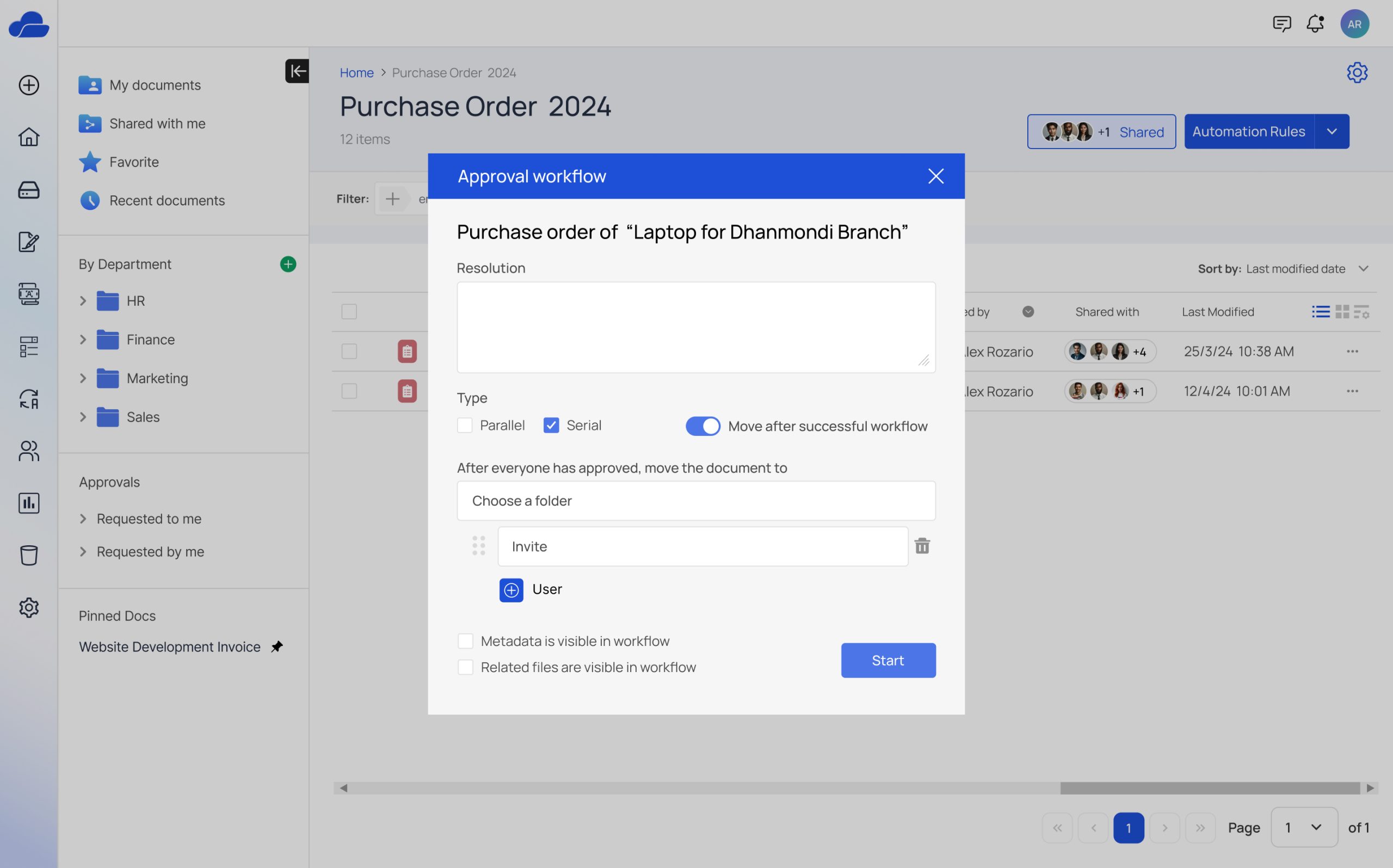1393x868 pixels.
Task: Switch to grid view icon
Action: pyautogui.click(x=1342, y=312)
